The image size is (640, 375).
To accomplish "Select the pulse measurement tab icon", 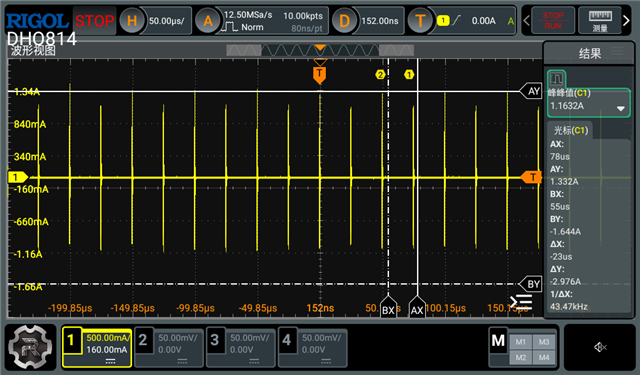I will point(556,78).
